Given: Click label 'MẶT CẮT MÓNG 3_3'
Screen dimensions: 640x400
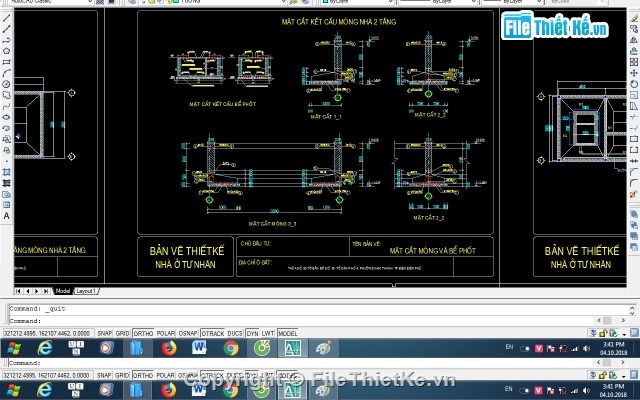Looking at the screenshot, I should (272, 224).
